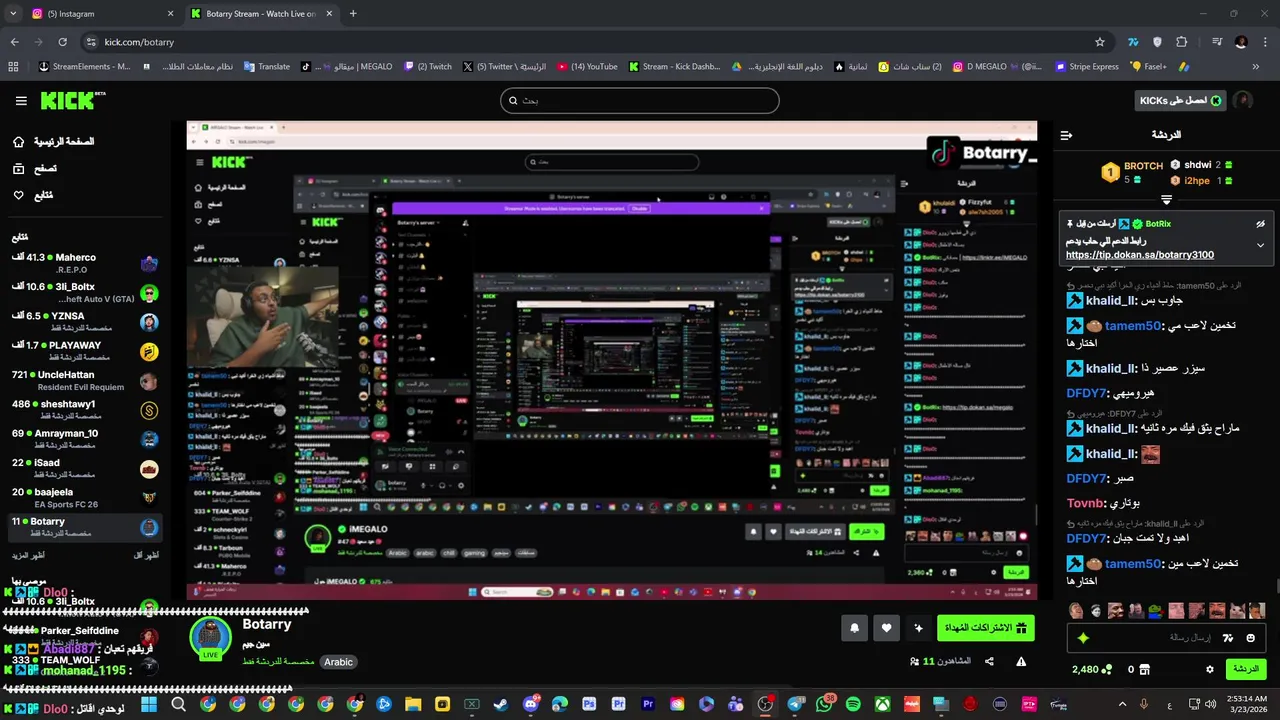
Task: Open iSaad channel in sidebar
Action: pos(85,469)
